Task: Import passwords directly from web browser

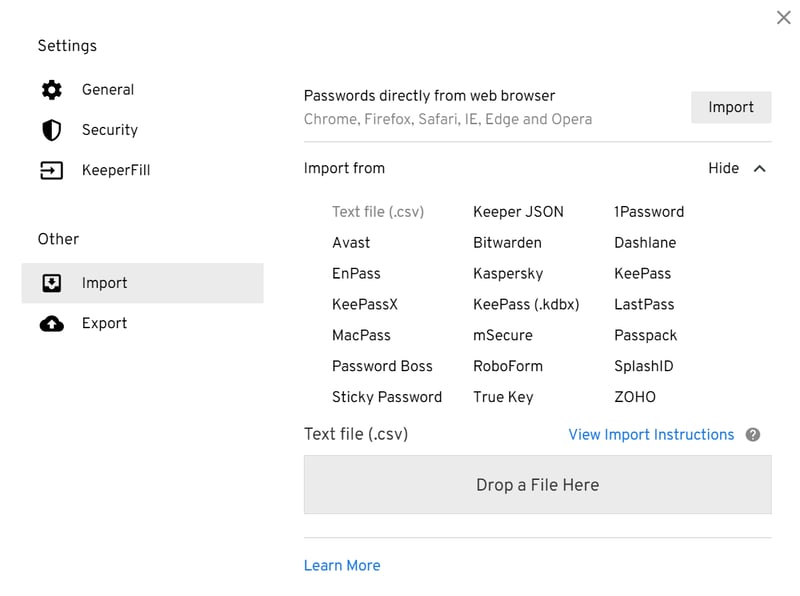Action: click(731, 107)
